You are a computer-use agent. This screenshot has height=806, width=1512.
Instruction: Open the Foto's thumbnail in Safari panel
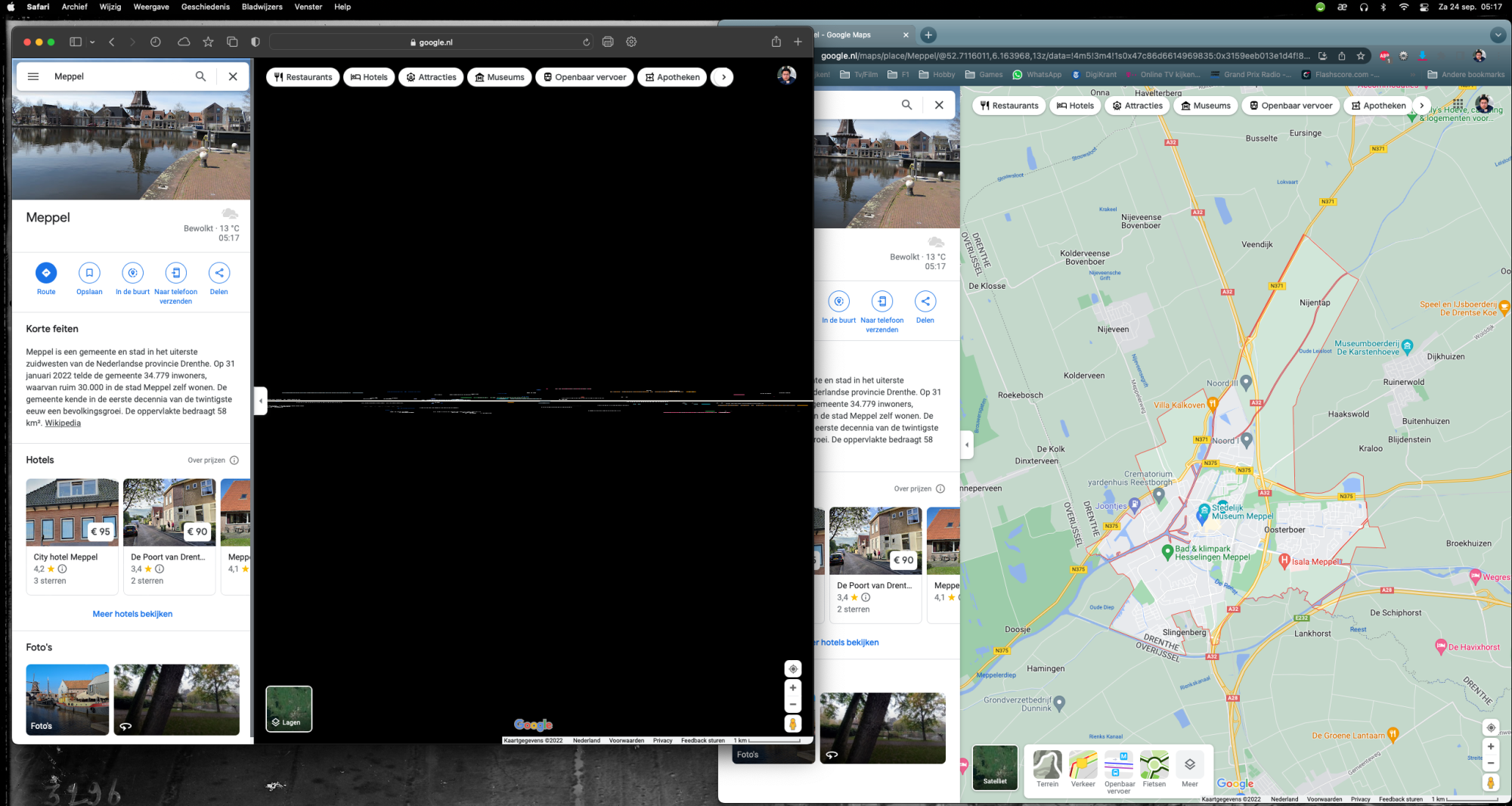point(67,699)
